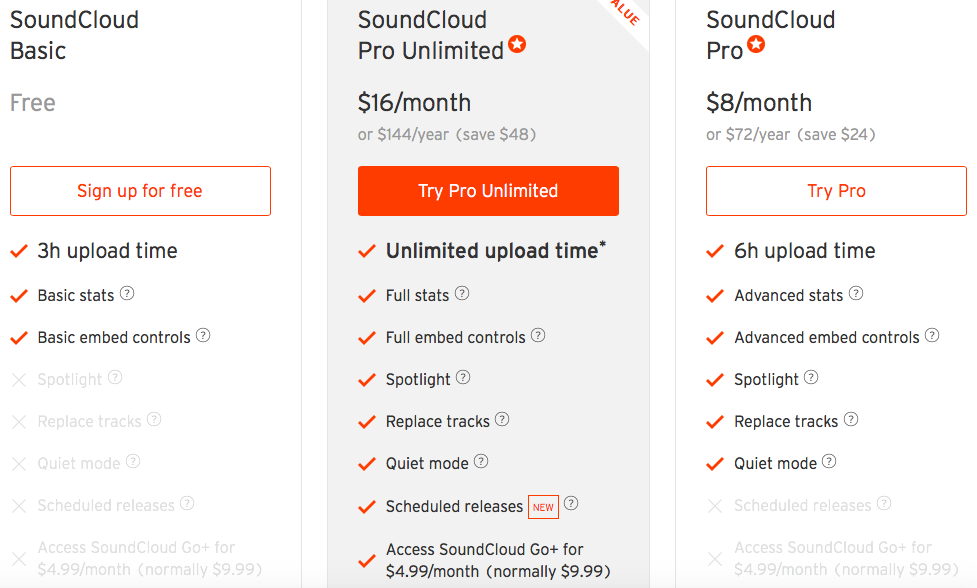Open help tooltip for Full stats

(x=462, y=294)
